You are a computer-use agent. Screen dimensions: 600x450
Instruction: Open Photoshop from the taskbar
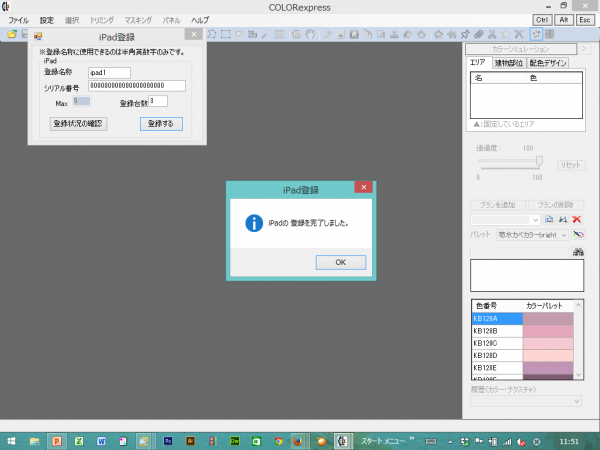168,441
